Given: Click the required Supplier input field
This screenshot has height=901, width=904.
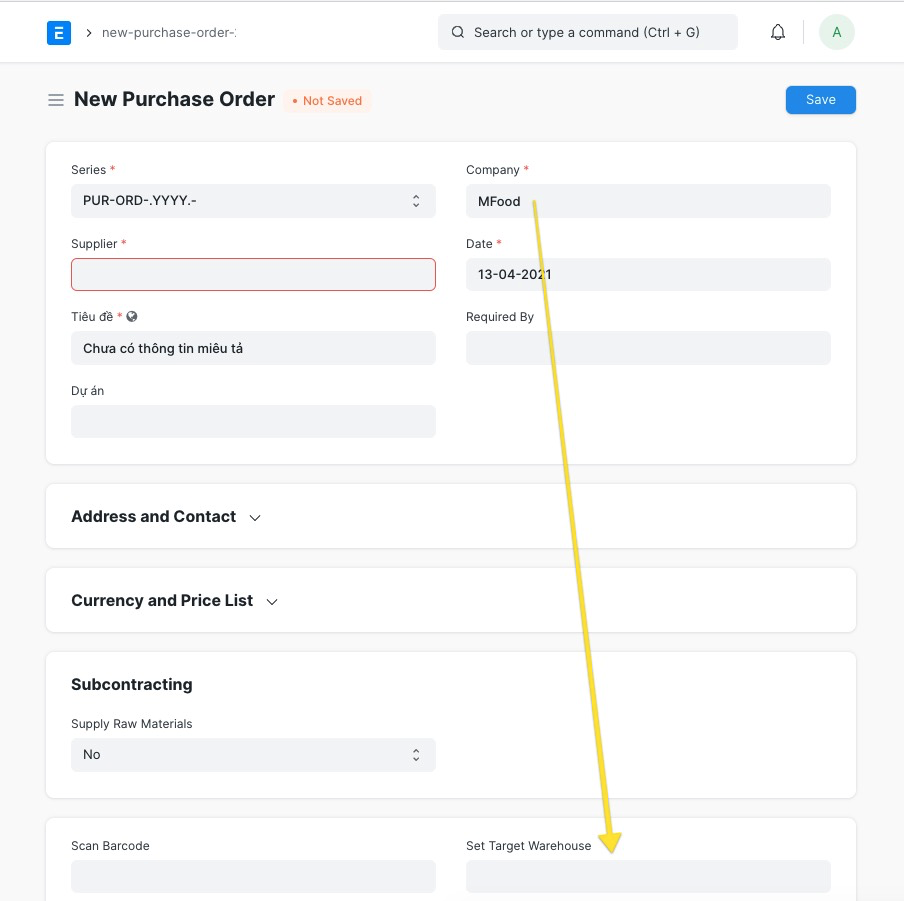Looking at the screenshot, I should tap(253, 274).
